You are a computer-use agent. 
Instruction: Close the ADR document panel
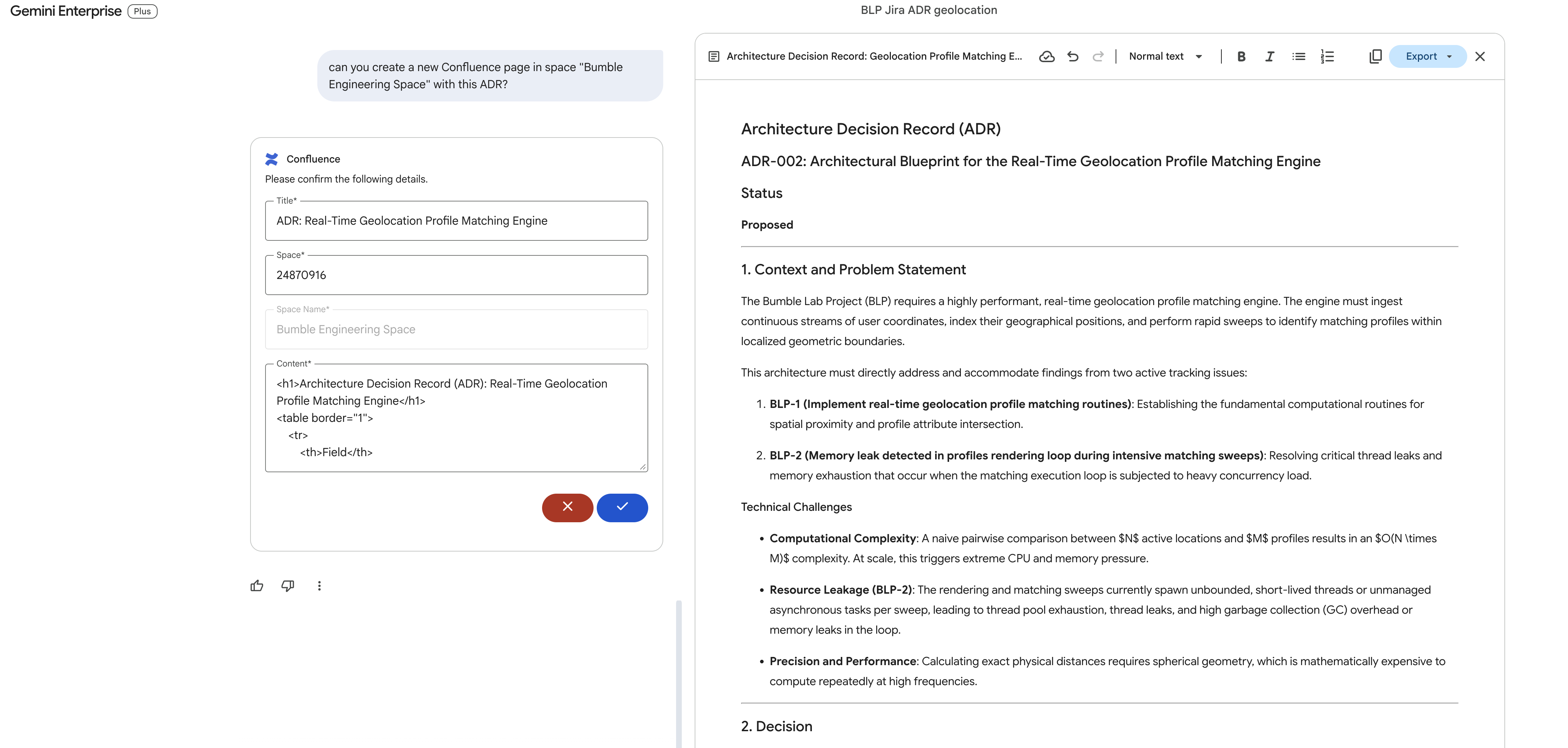pyautogui.click(x=1480, y=56)
